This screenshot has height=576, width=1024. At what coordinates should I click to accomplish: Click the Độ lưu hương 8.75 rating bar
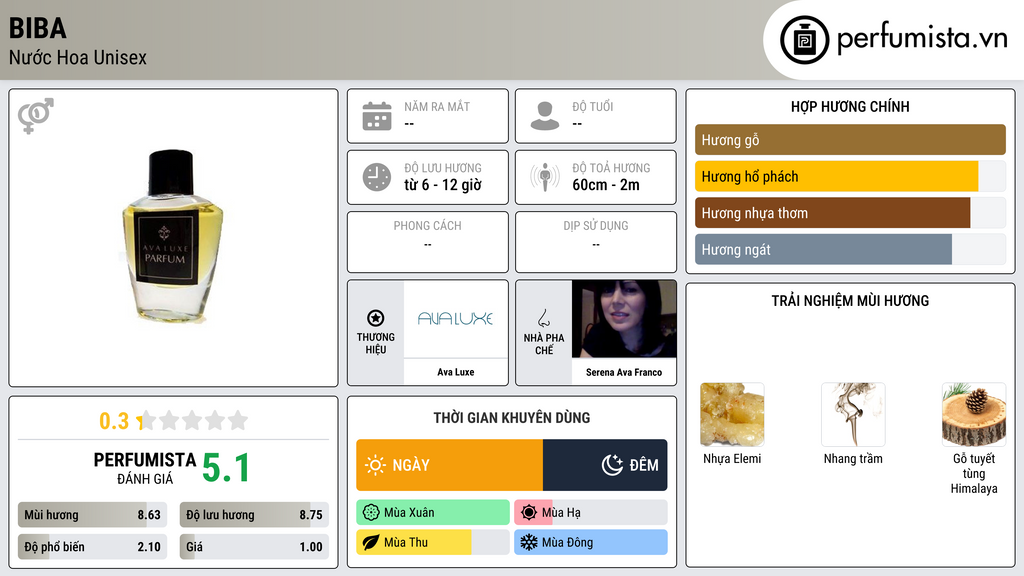(254, 515)
